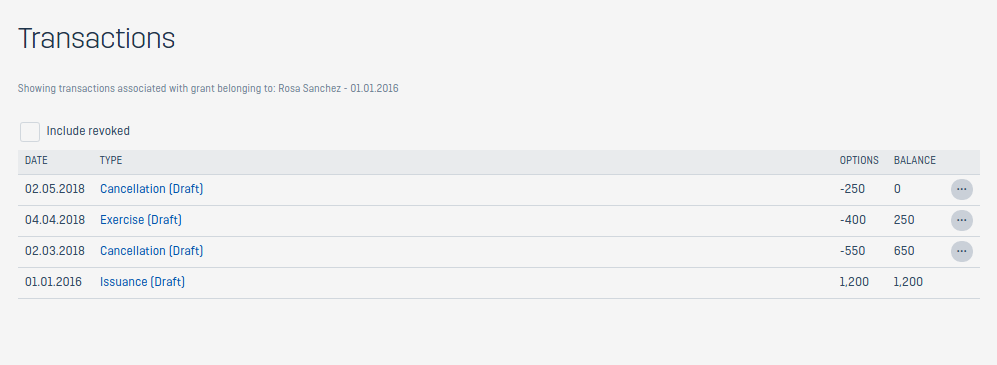Open more-options menu for 02.05.2018 Cancellation

[961, 189]
